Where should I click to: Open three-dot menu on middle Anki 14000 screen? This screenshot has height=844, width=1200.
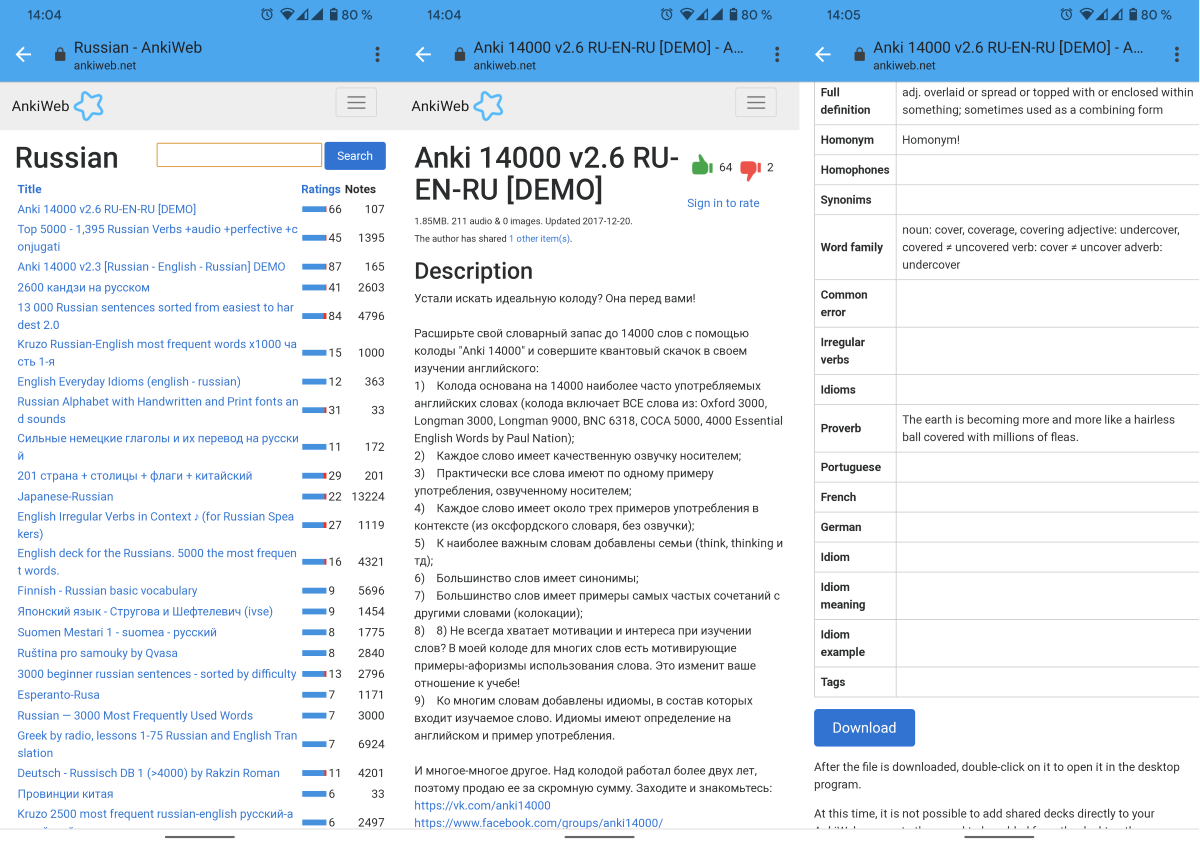click(777, 55)
